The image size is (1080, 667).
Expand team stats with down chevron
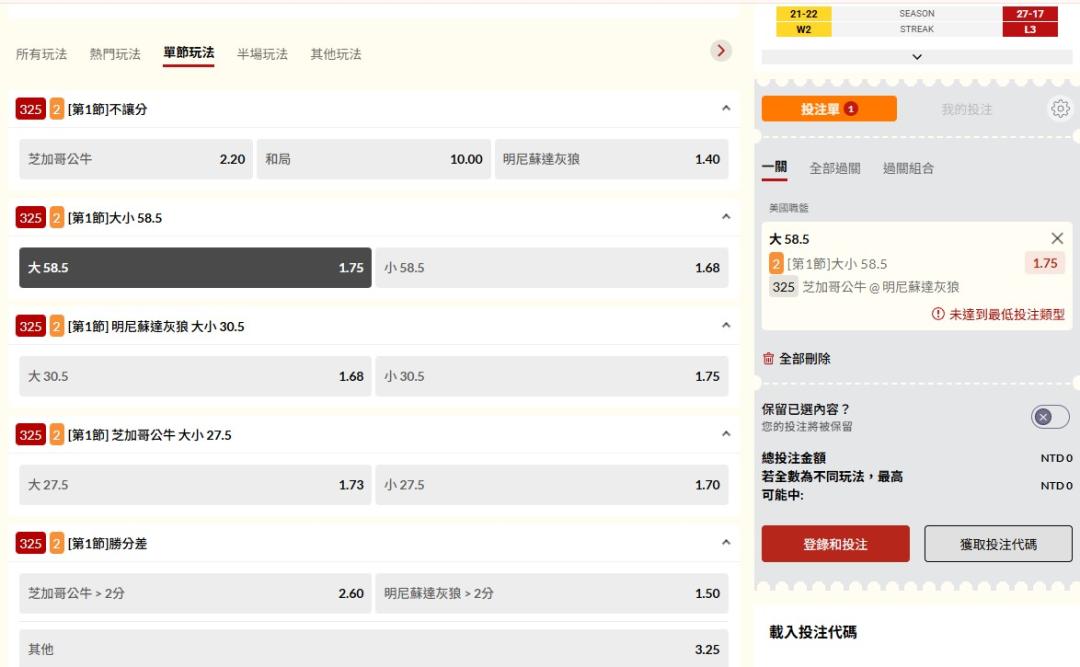917,57
